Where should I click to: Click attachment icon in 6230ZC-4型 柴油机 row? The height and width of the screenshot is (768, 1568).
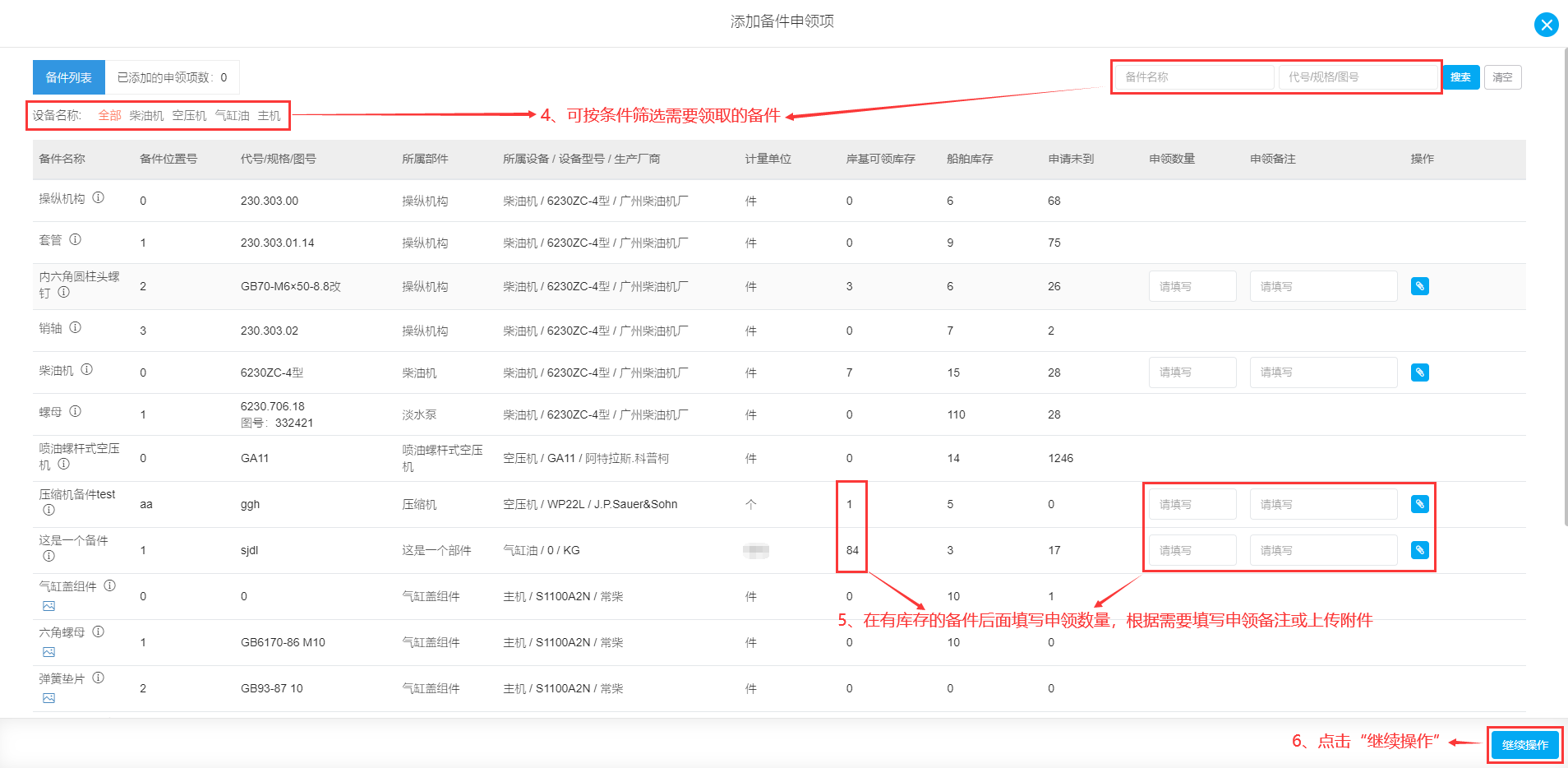(x=1419, y=372)
